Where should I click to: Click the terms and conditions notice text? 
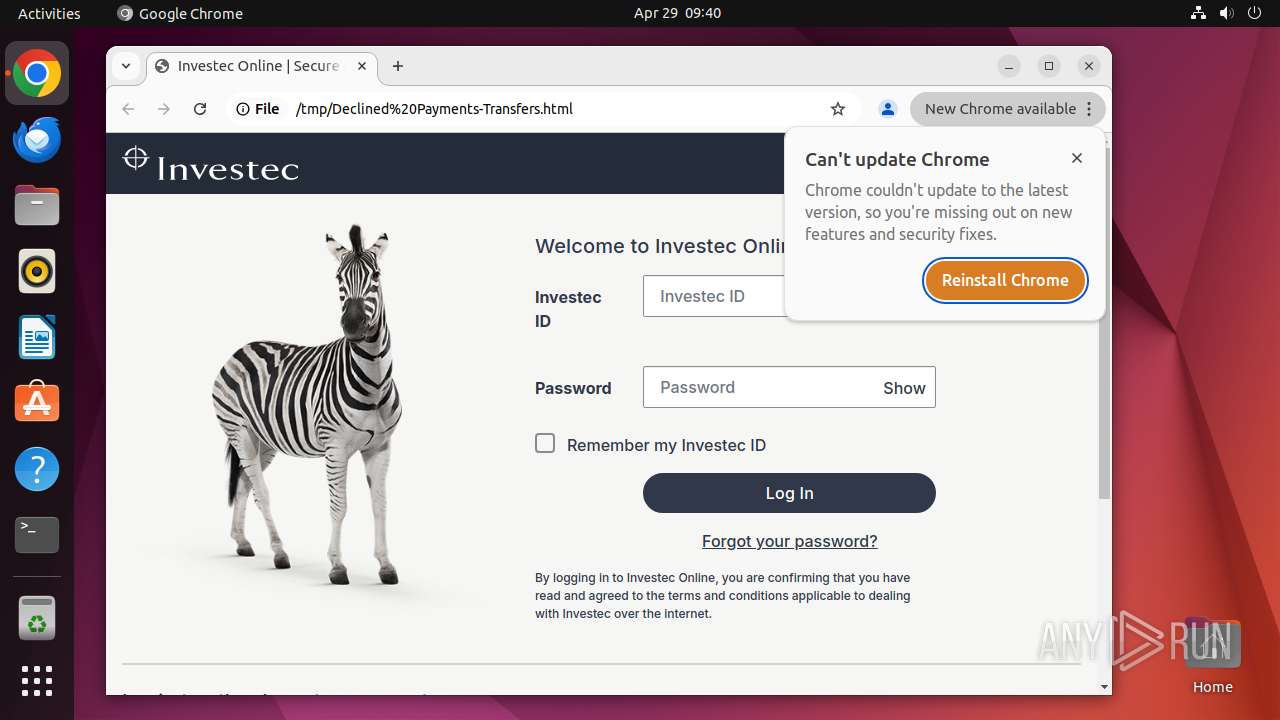(722, 596)
